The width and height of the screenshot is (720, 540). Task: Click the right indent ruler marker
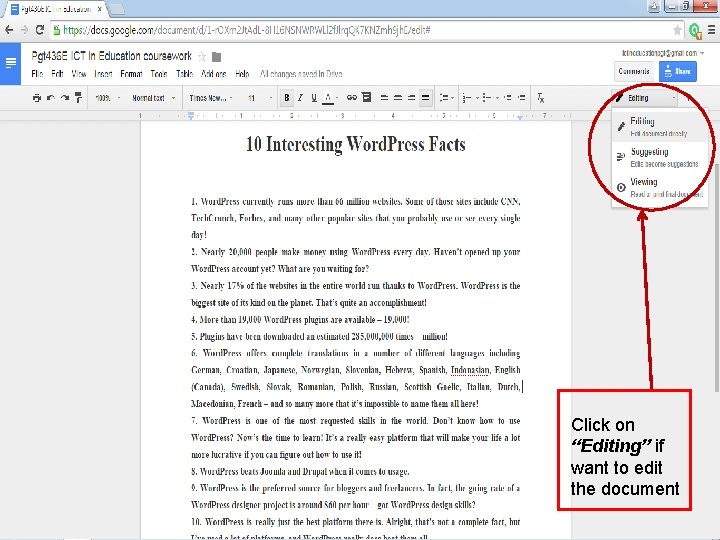coord(520,118)
